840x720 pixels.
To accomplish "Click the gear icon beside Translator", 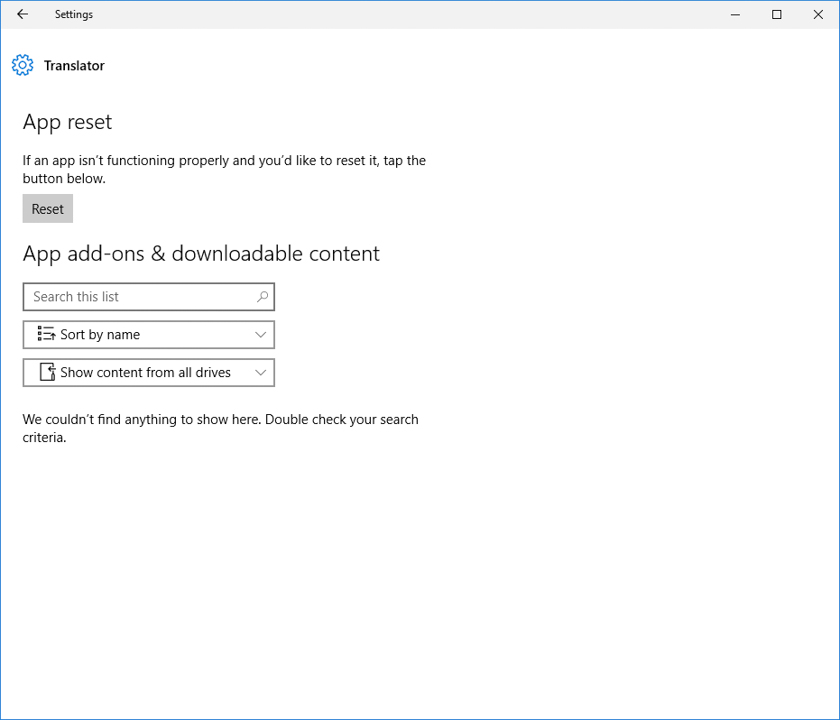I will 22,66.
